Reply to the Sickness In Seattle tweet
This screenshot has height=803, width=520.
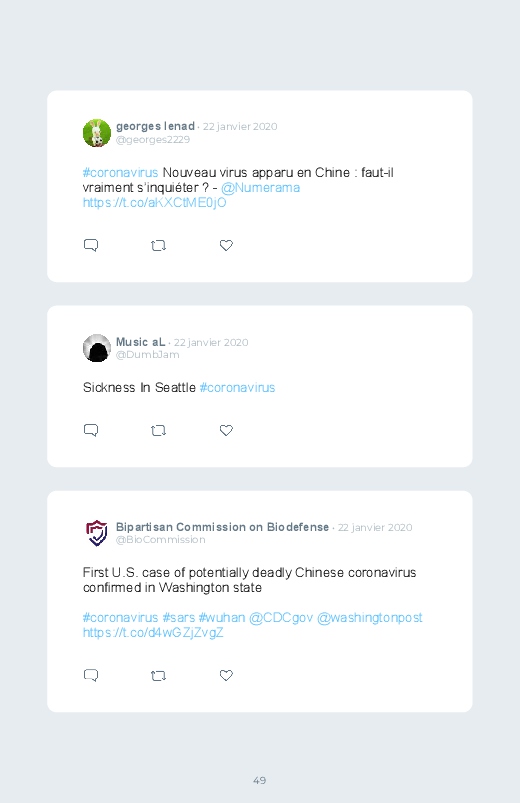point(91,430)
